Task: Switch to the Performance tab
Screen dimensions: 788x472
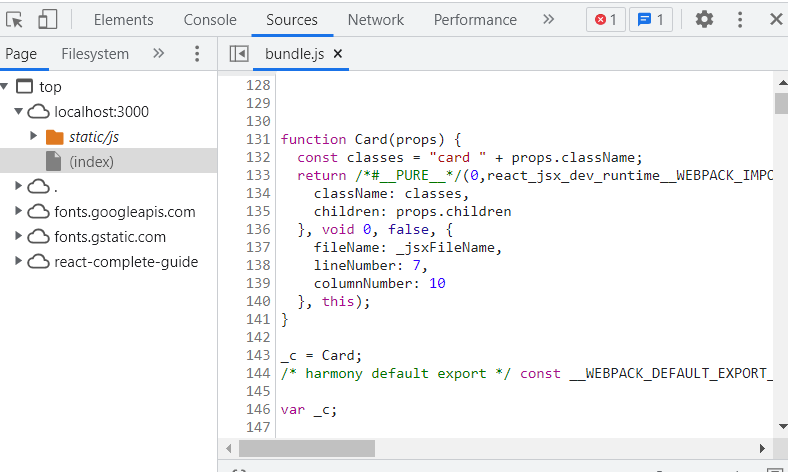Action: (x=475, y=20)
